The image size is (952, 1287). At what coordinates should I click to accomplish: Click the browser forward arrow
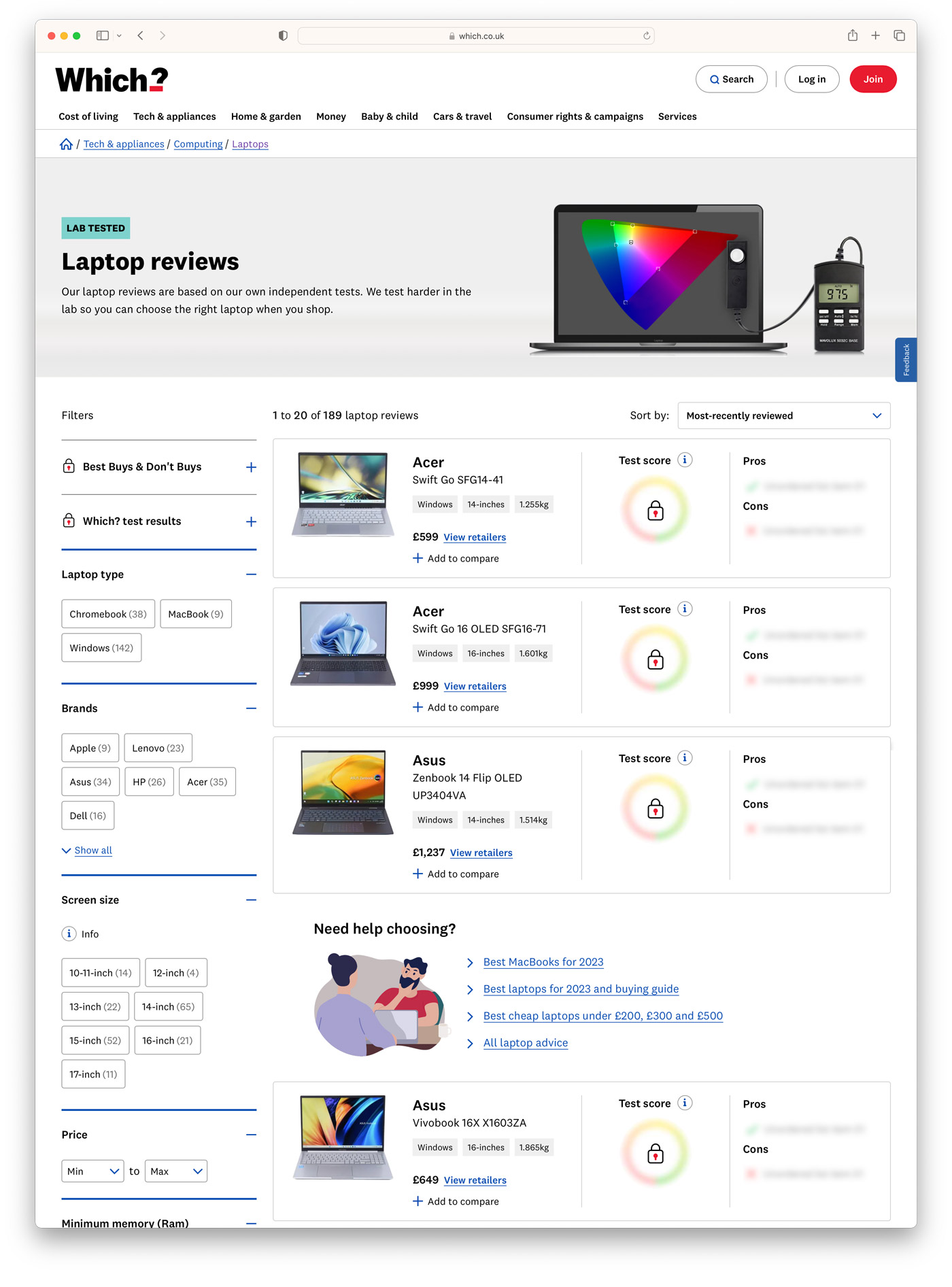(x=163, y=35)
